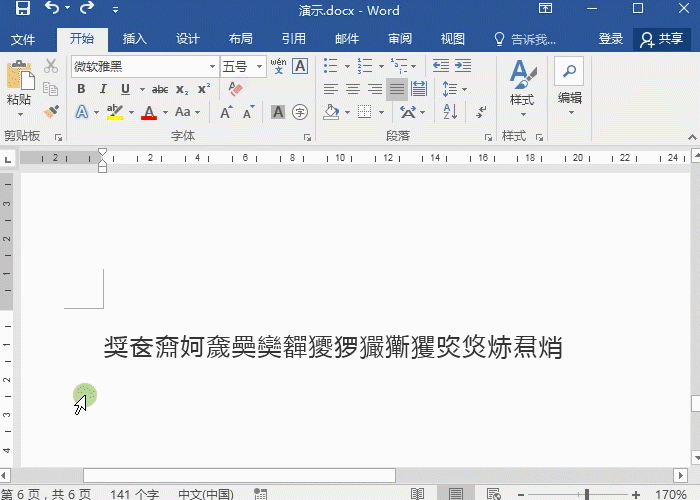Apply distributed alignment icon
The width and height of the screenshot is (700, 500).
(419, 89)
